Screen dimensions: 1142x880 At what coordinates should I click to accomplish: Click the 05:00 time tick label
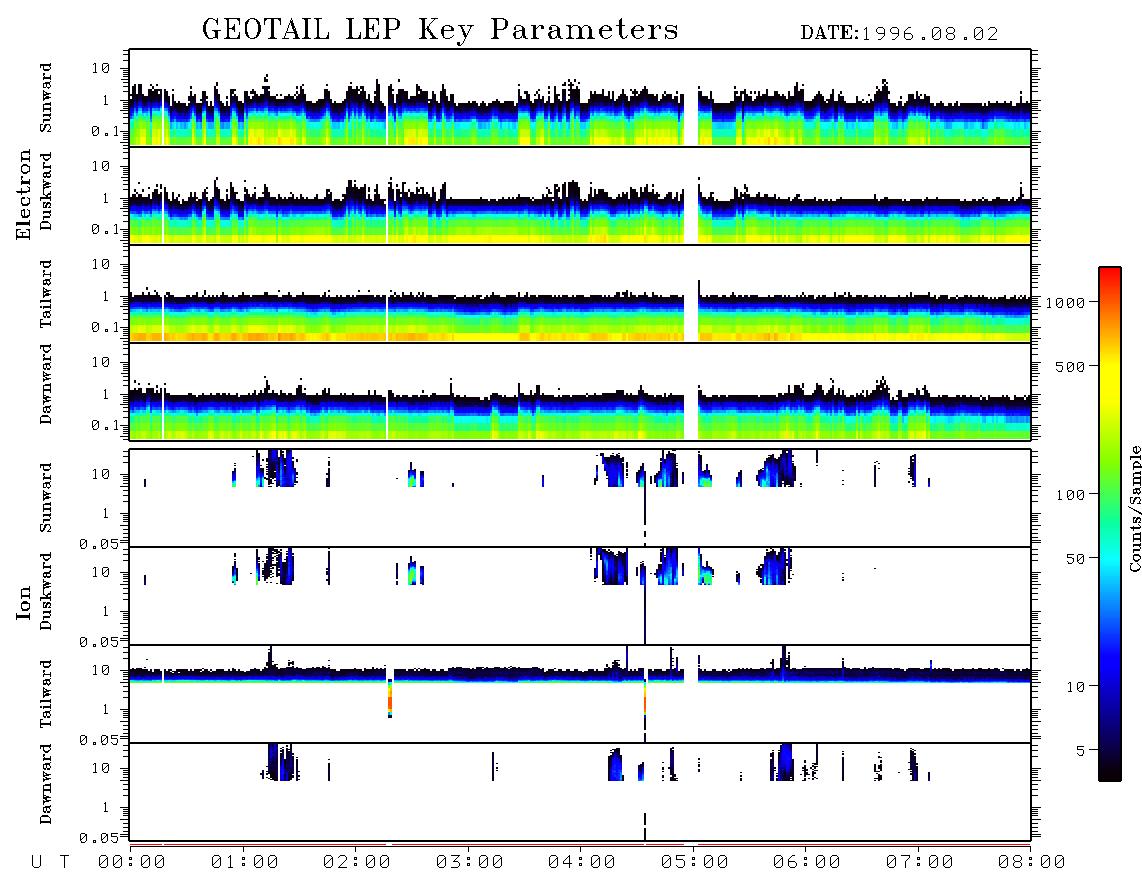tap(694, 862)
